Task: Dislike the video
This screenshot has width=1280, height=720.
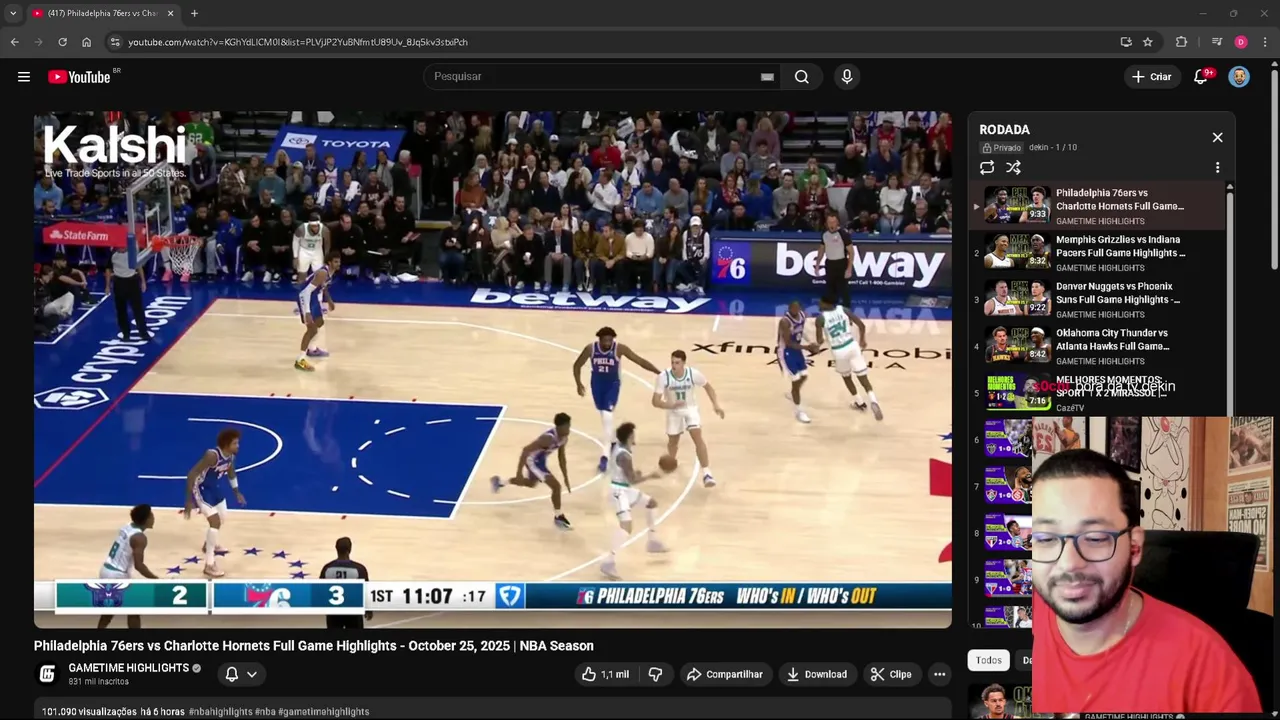Action: [655, 674]
